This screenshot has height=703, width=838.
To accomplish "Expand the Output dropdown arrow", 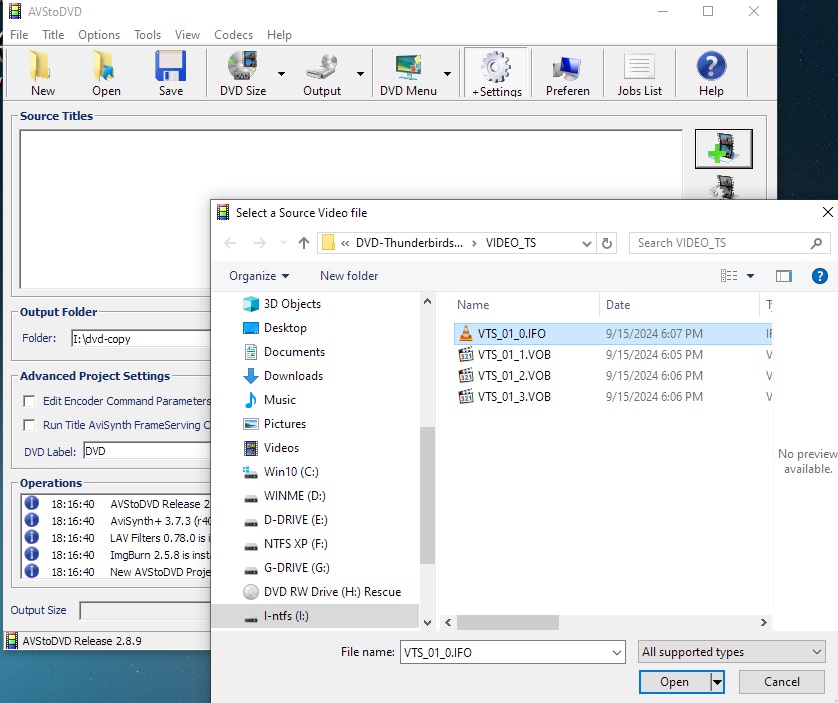I will tap(360, 74).
